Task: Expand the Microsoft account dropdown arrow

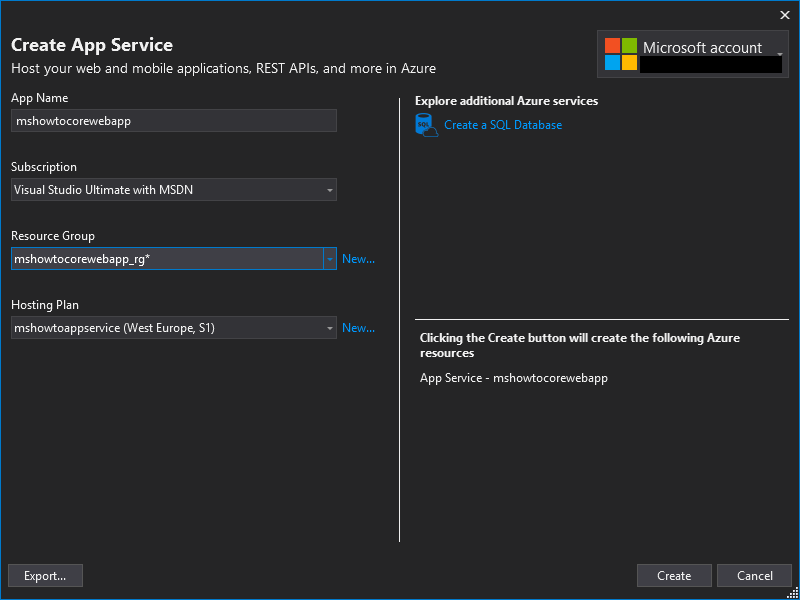Action: point(780,54)
